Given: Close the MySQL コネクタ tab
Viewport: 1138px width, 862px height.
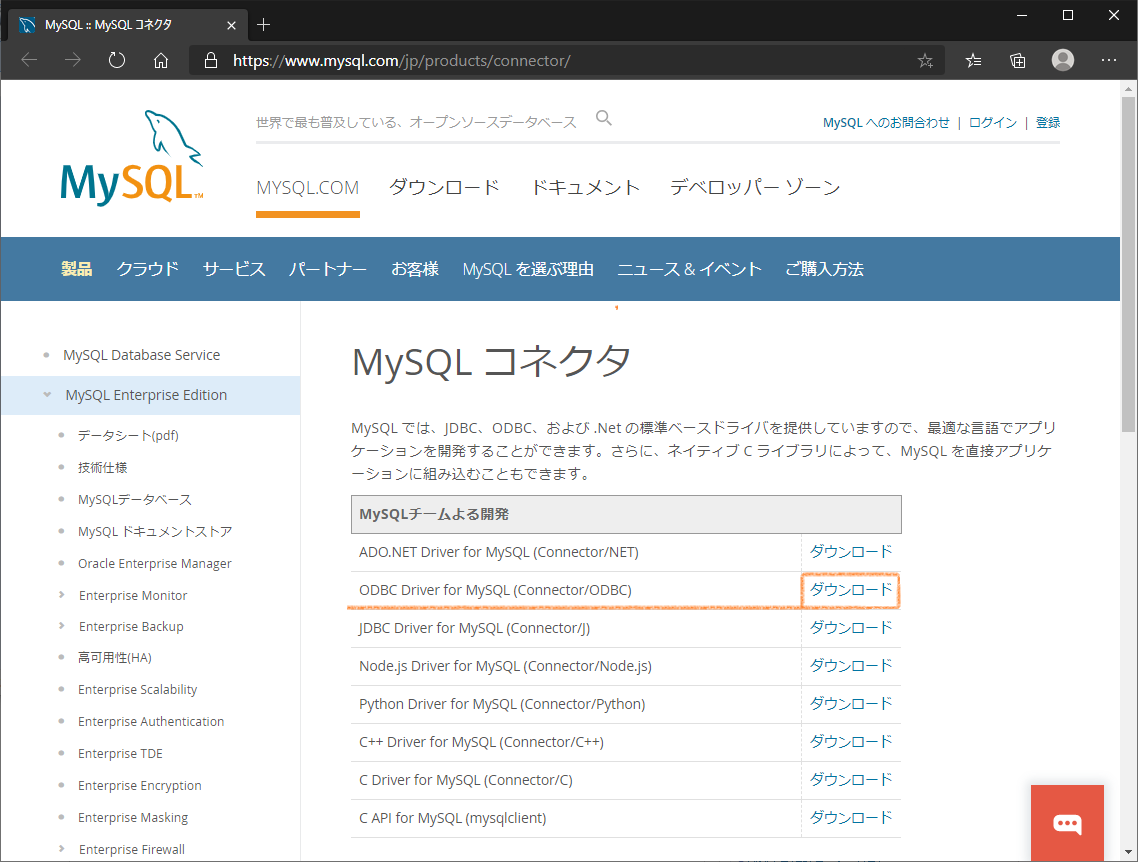Looking at the screenshot, I should (231, 25).
